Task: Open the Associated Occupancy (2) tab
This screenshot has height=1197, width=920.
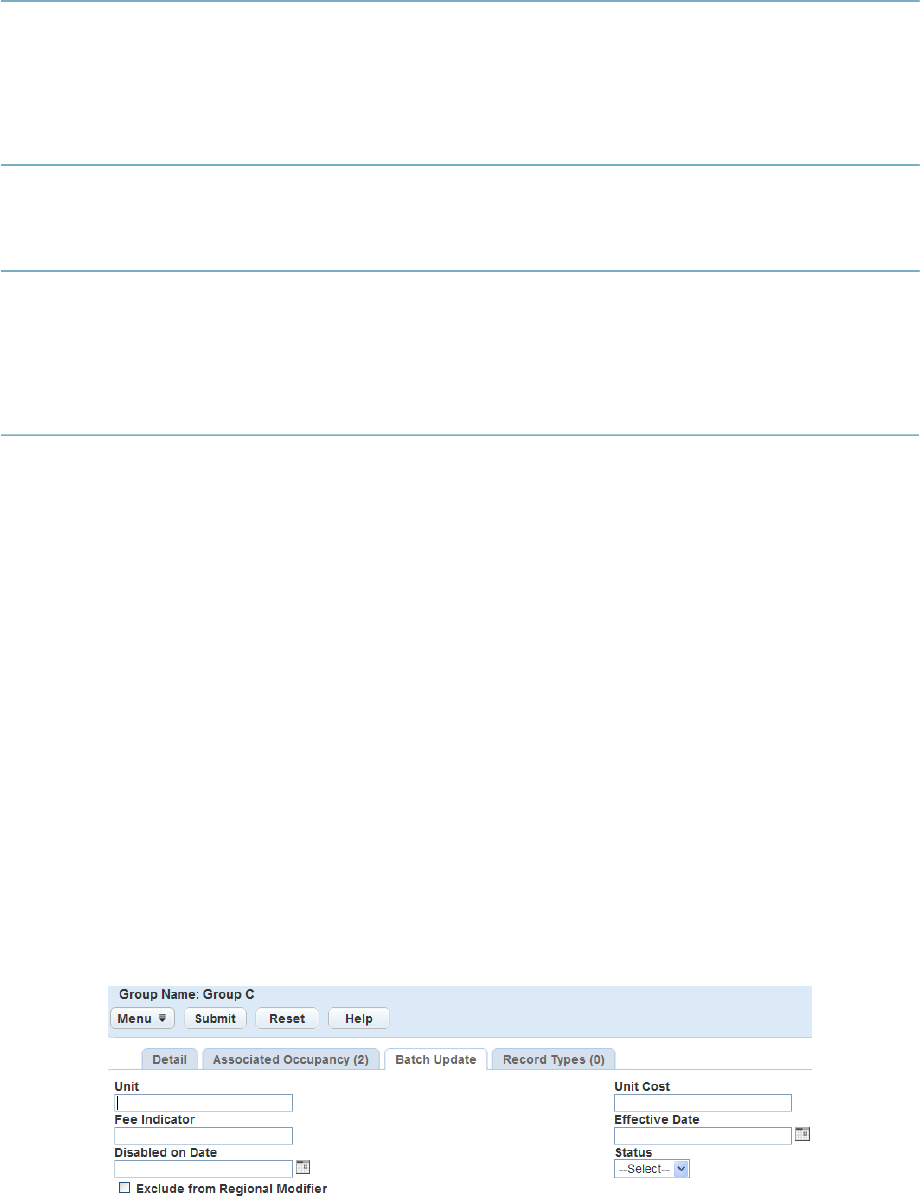Action: (x=291, y=1060)
